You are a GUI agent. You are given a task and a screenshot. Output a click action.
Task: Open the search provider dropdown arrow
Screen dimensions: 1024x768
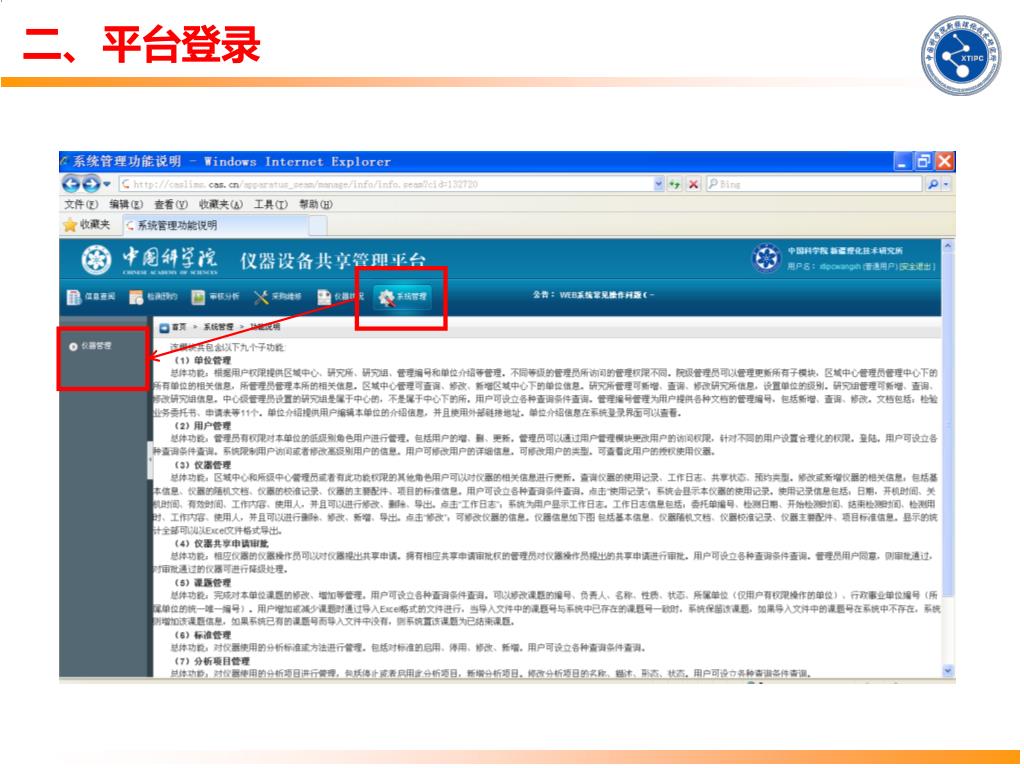point(946,184)
